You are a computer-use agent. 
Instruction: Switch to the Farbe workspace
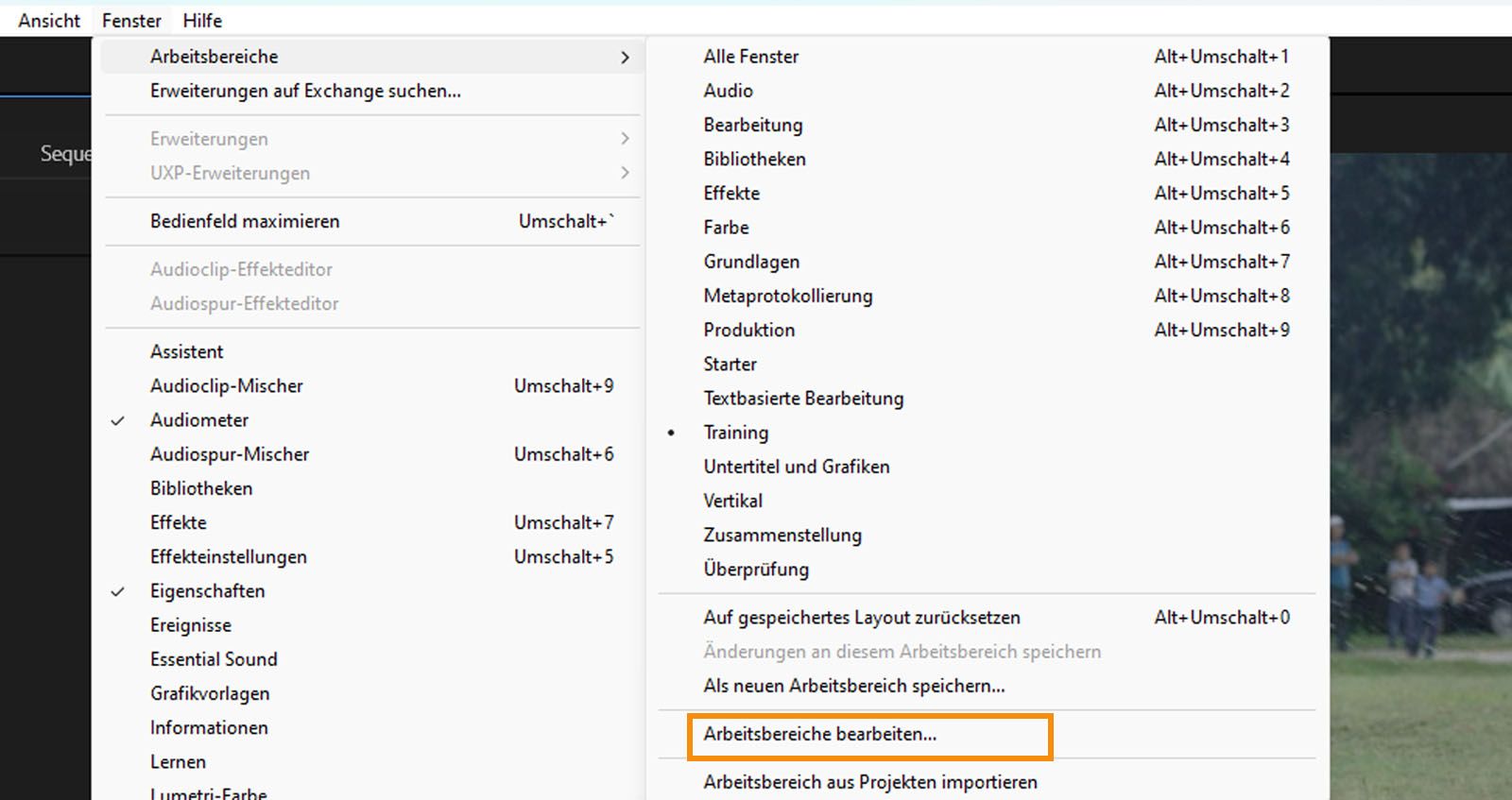[726, 228]
